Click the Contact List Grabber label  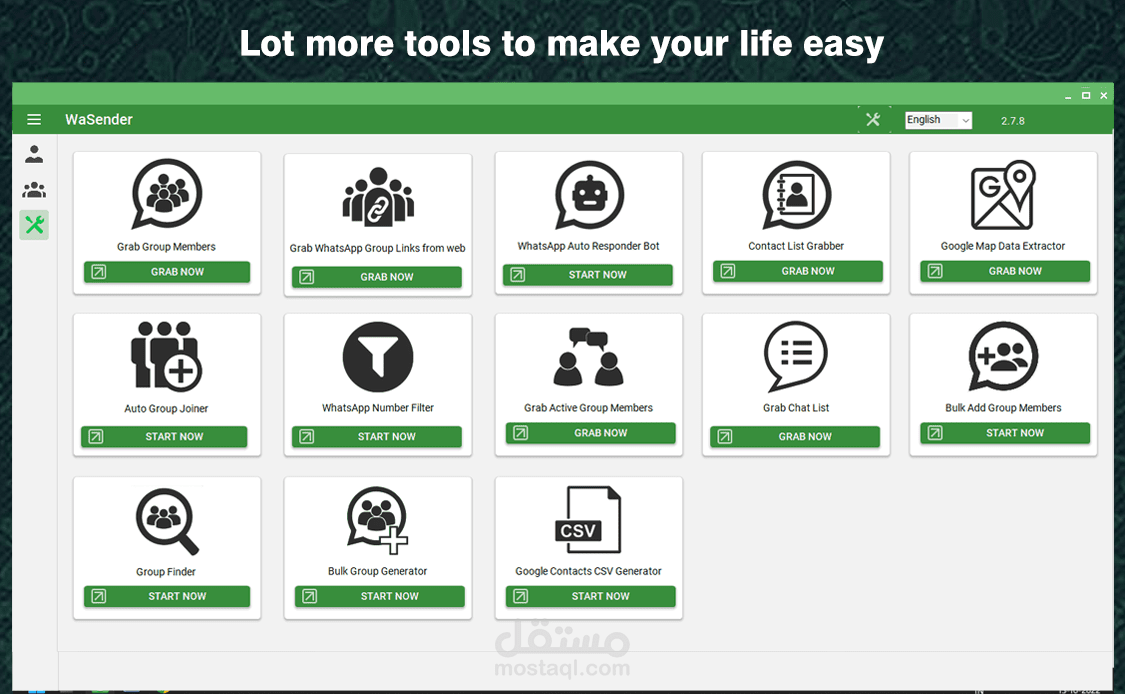click(796, 246)
